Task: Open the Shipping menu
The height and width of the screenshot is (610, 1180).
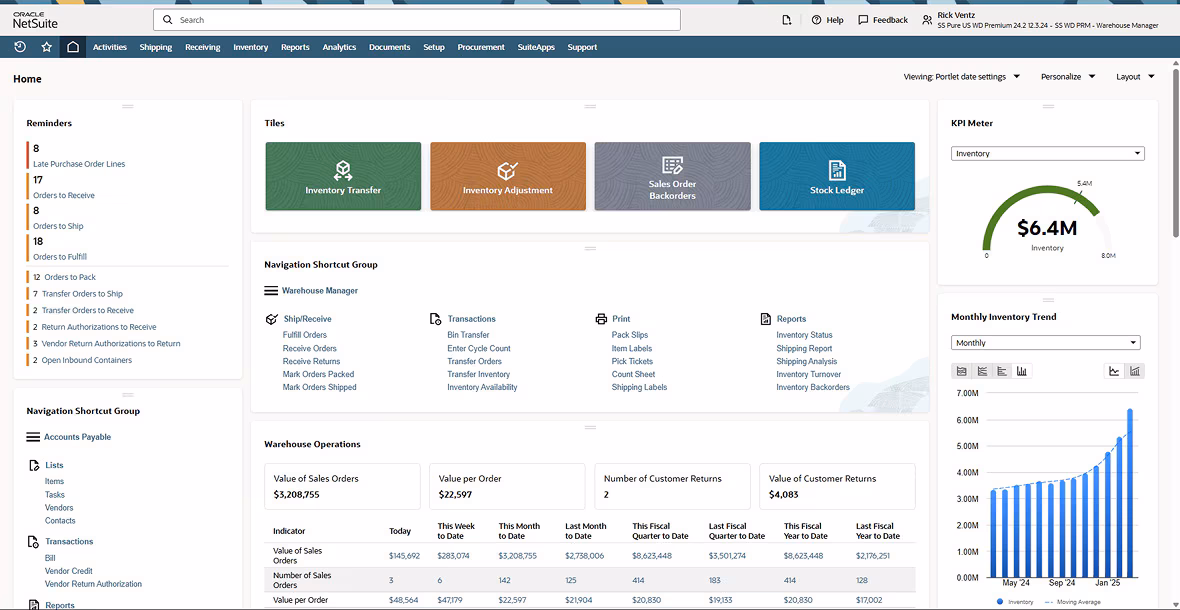Action: (x=156, y=47)
